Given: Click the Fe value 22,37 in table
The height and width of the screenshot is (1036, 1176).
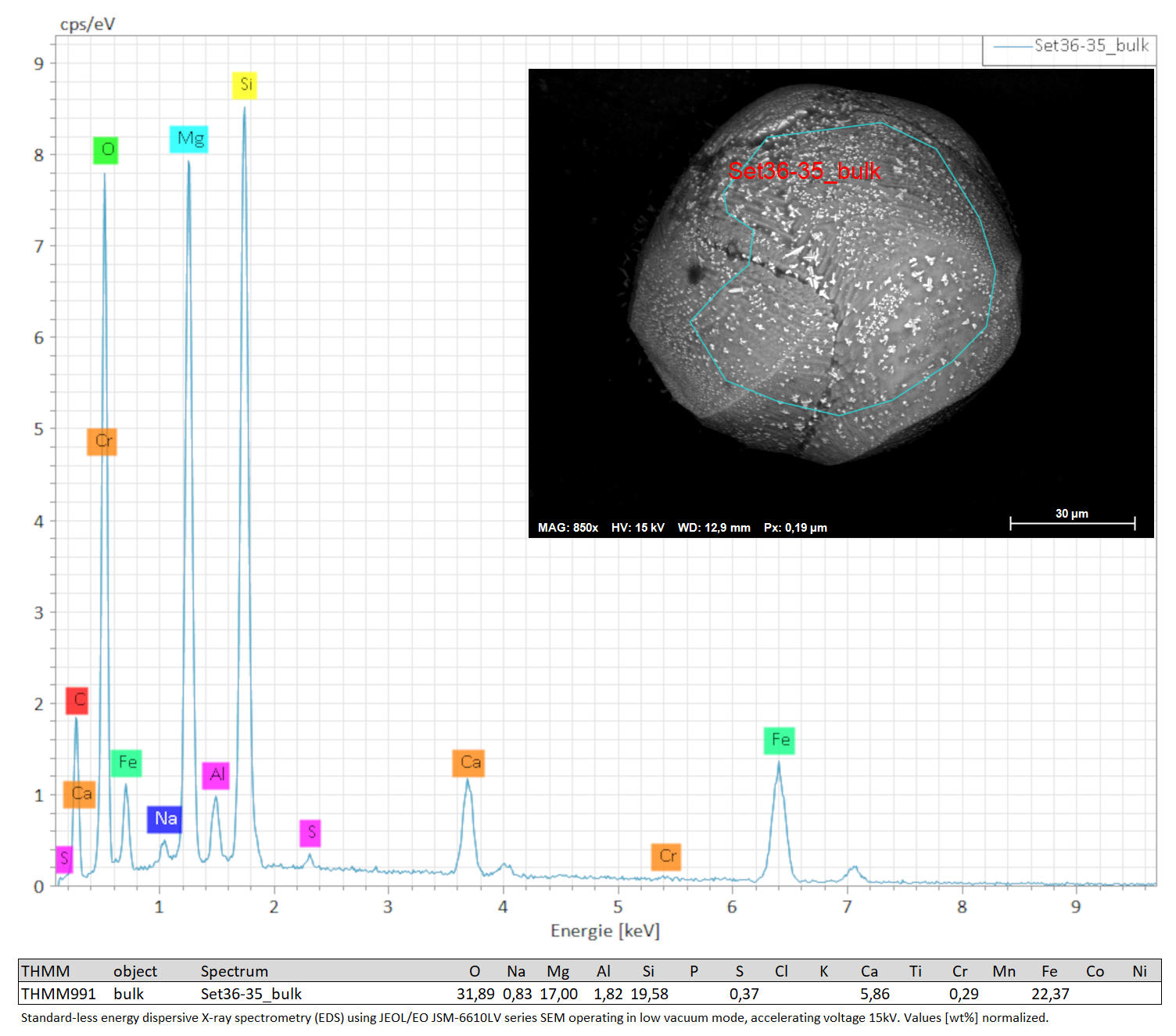Looking at the screenshot, I should coord(1050,994).
